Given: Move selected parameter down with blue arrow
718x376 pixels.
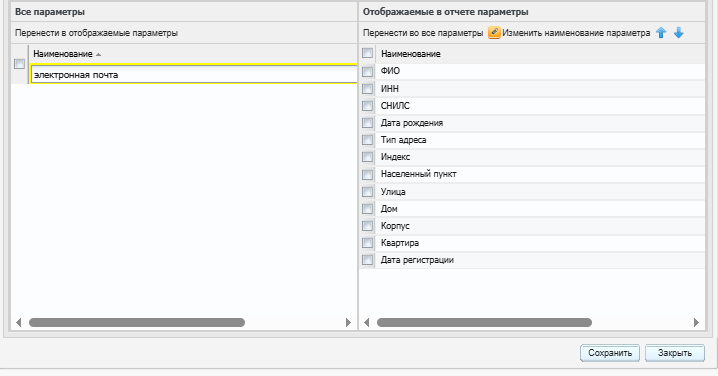Looking at the screenshot, I should click(679, 33).
